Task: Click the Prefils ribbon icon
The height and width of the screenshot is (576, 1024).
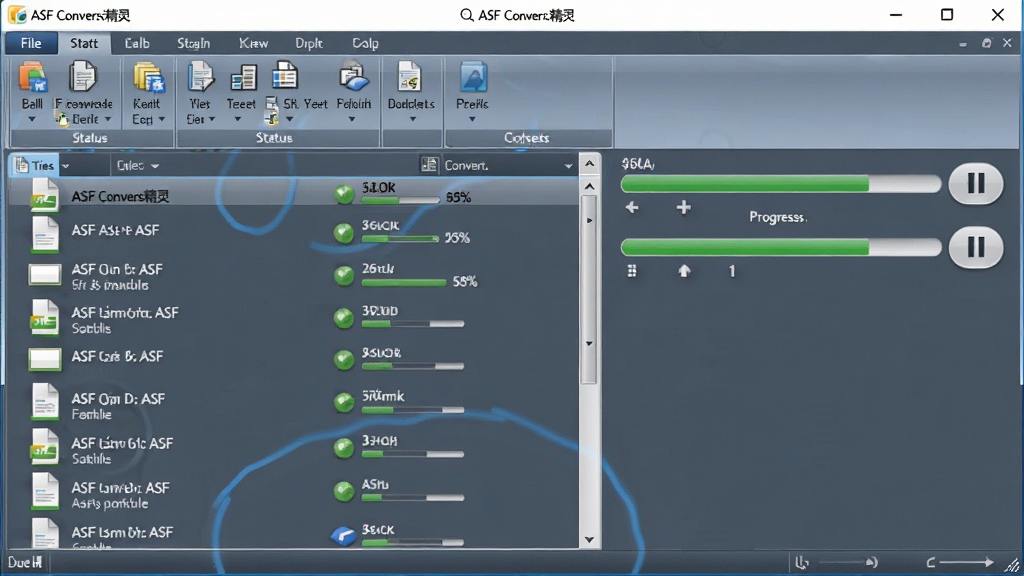Action: click(x=473, y=77)
